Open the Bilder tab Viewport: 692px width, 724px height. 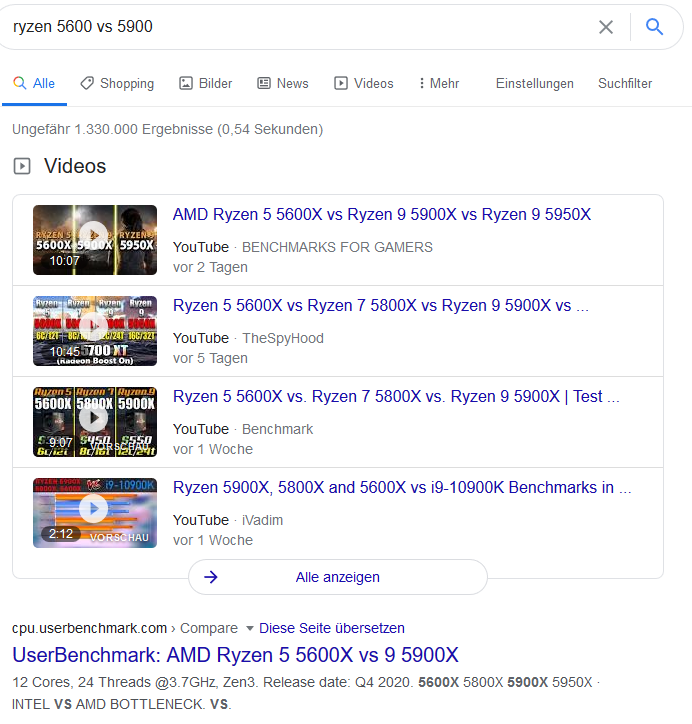point(205,84)
